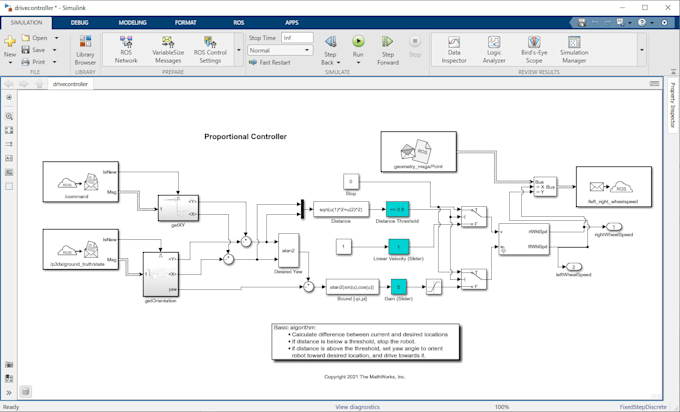Click the Zoom tool in canvas palette
This screenshot has height=412, width=680.
tap(9, 116)
